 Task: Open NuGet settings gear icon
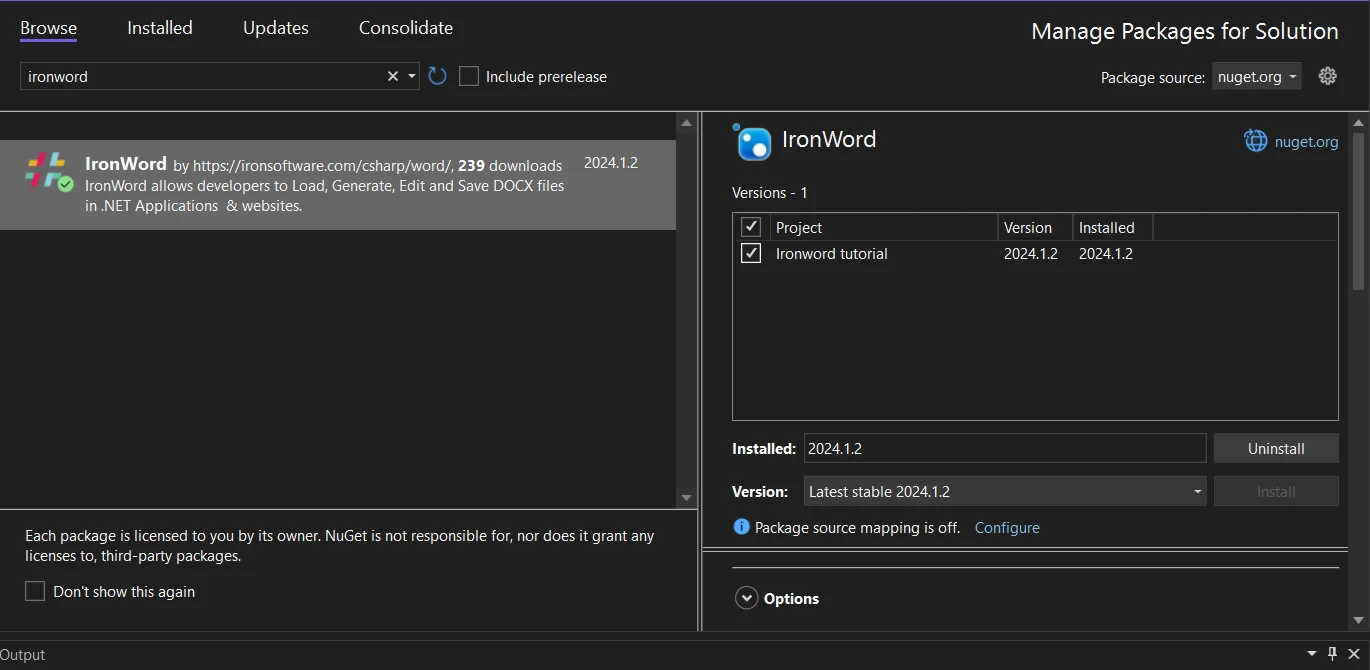coord(1327,76)
